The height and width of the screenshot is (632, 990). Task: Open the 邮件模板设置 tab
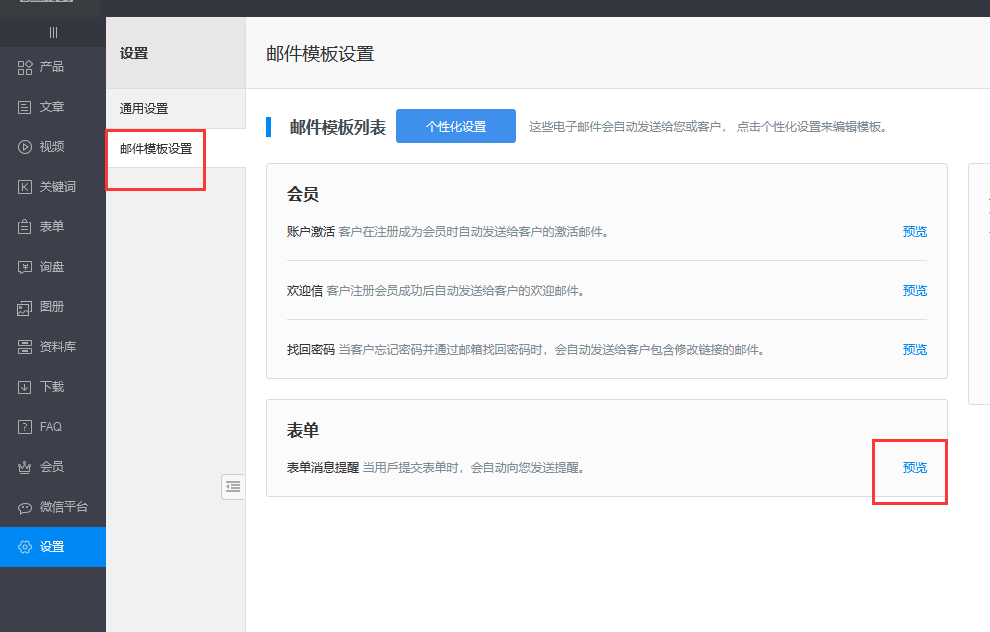[x=156, y=149]
